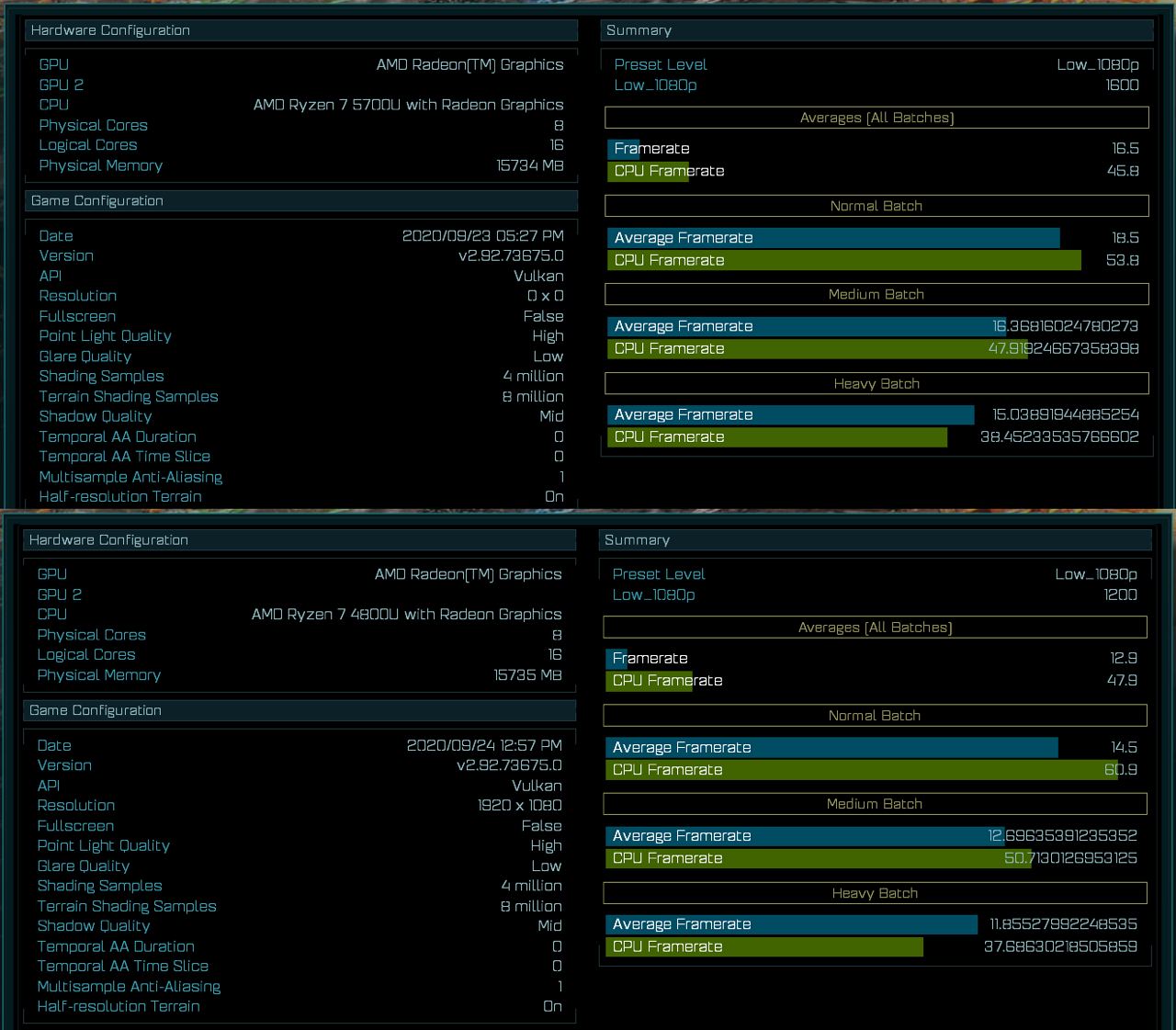Image resolution: width=1176 pixels, height=1030 pixels.
Task: Select the Medium Batch value "47.91924667358398"
Action: tap(1064, 349)
